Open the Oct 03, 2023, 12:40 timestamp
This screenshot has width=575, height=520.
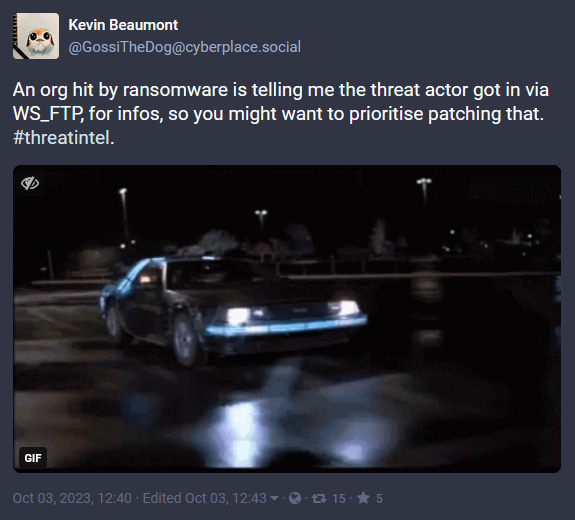72,498
